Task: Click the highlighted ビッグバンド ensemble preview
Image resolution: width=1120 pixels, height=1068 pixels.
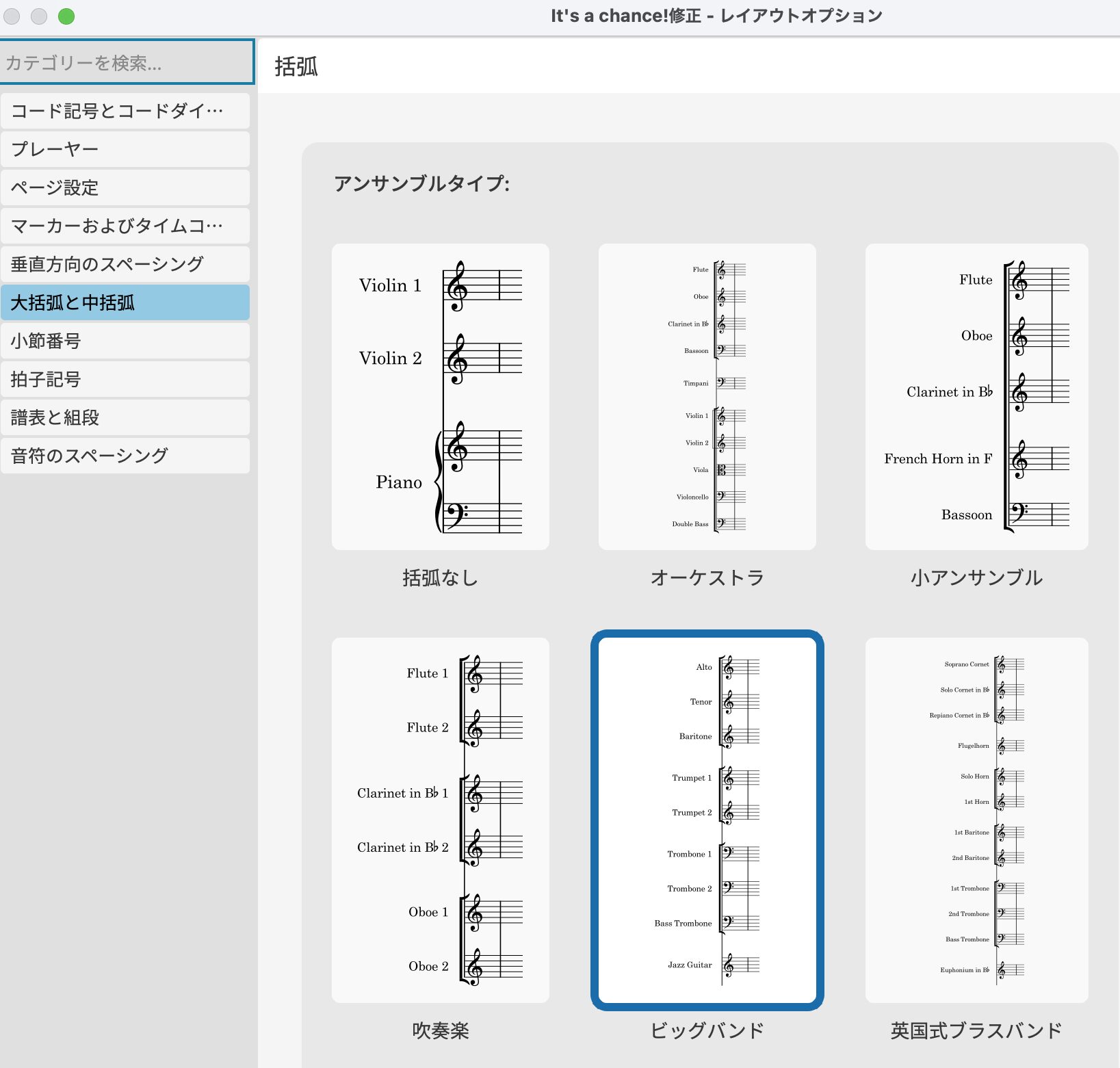Action: 707,820
